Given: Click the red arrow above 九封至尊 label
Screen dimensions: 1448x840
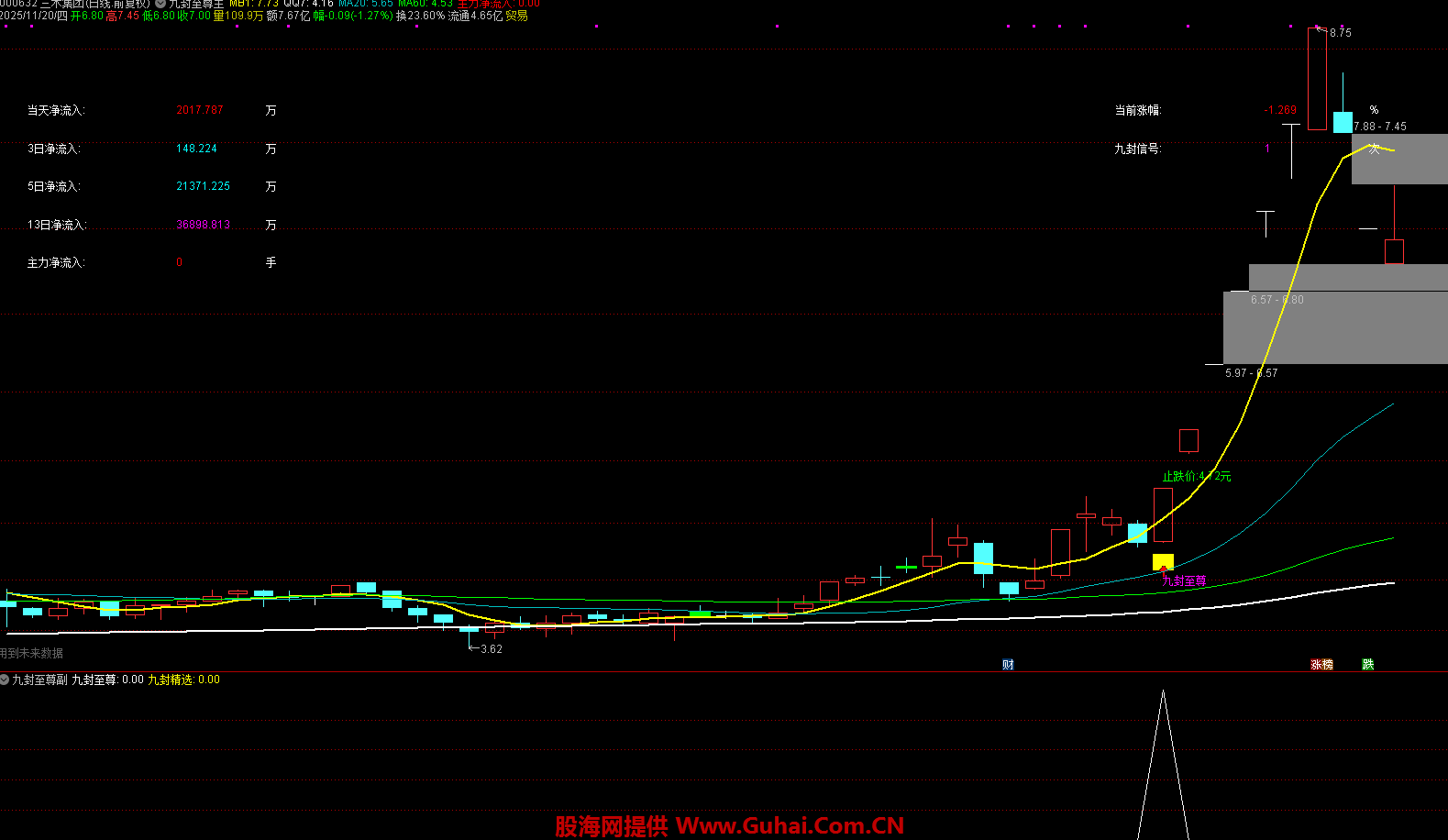Looking at the screenshot, I should (x=1164, y=571).
